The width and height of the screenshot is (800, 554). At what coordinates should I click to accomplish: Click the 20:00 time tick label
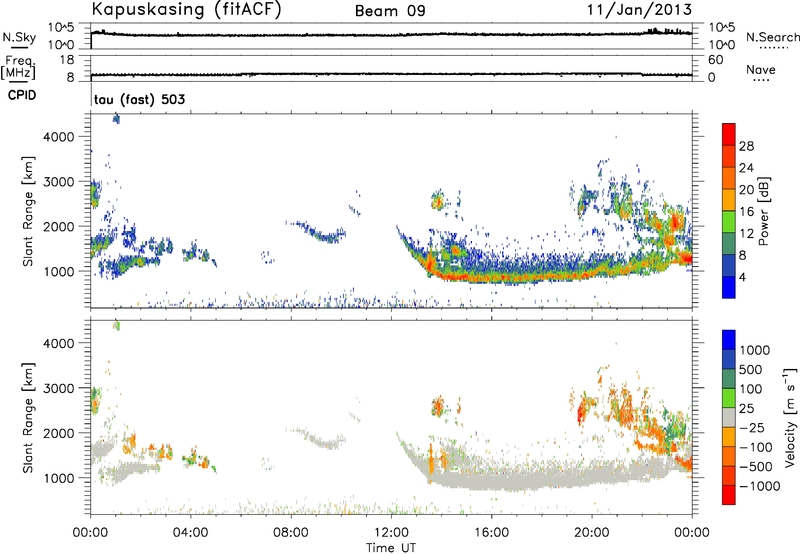[592, 533]
